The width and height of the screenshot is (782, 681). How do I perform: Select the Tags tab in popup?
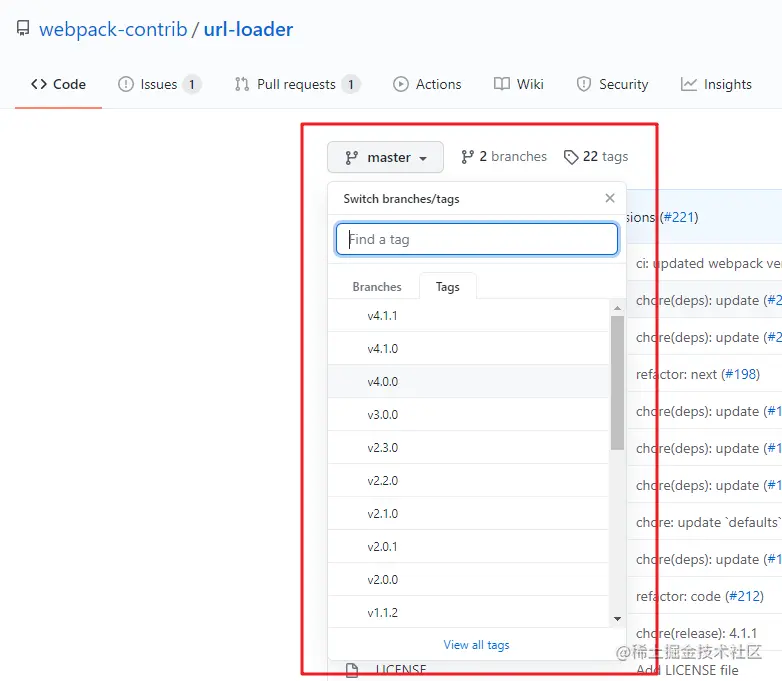(x=448, y=287)
